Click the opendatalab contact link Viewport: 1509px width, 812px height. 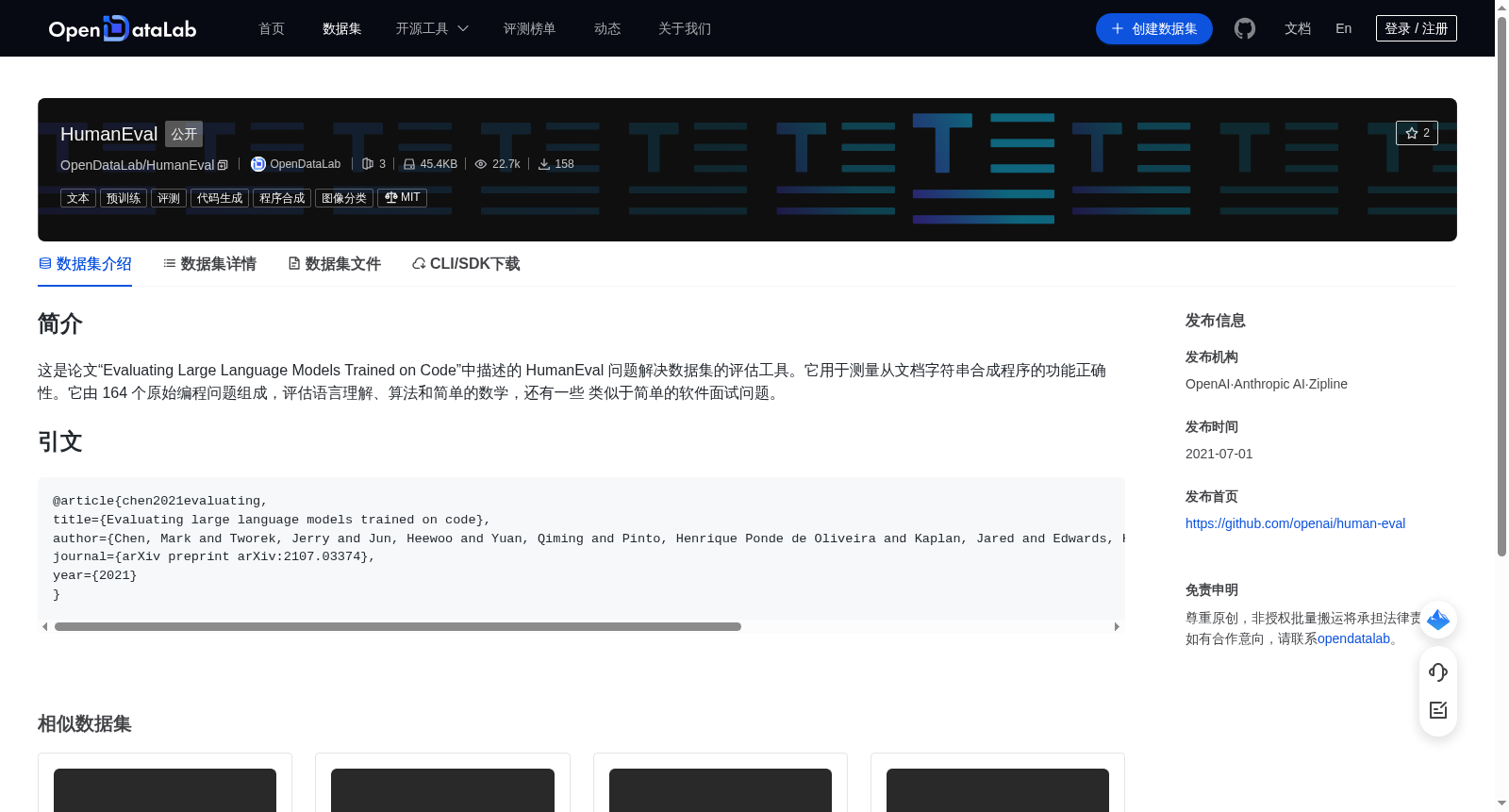pyautogui.click(x=1353, y=638)
